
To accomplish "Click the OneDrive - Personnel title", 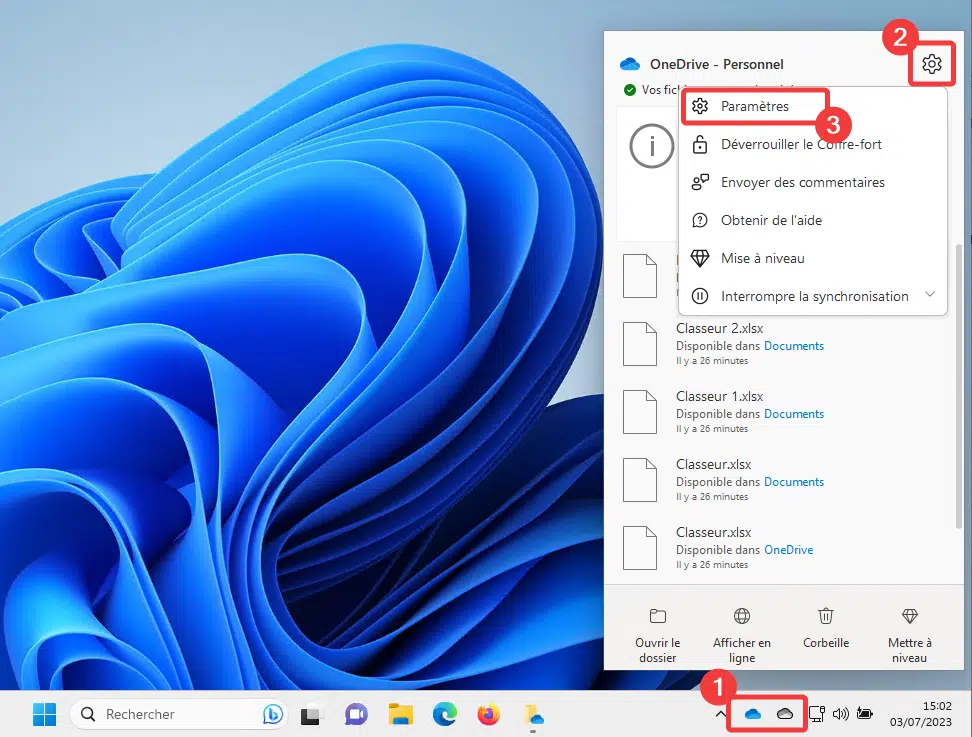I will (x=717, y=64).
